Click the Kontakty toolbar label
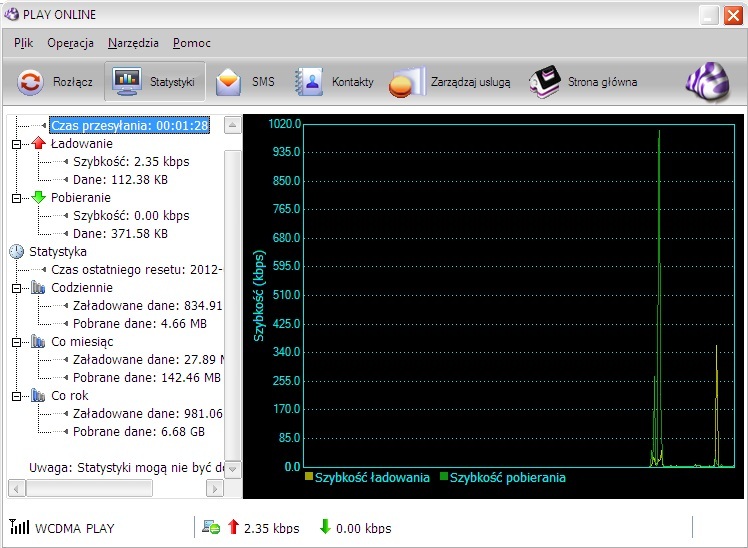 353,82
